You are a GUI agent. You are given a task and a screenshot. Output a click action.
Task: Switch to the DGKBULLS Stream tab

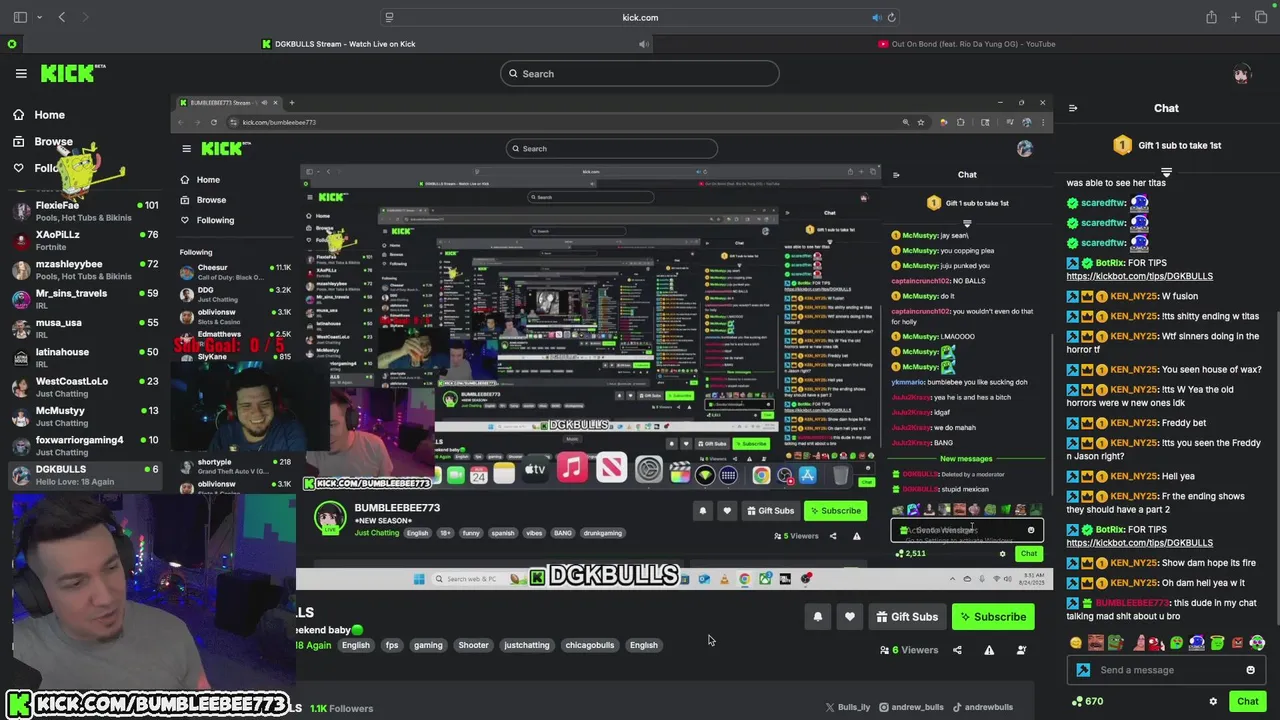click(338, 44)
